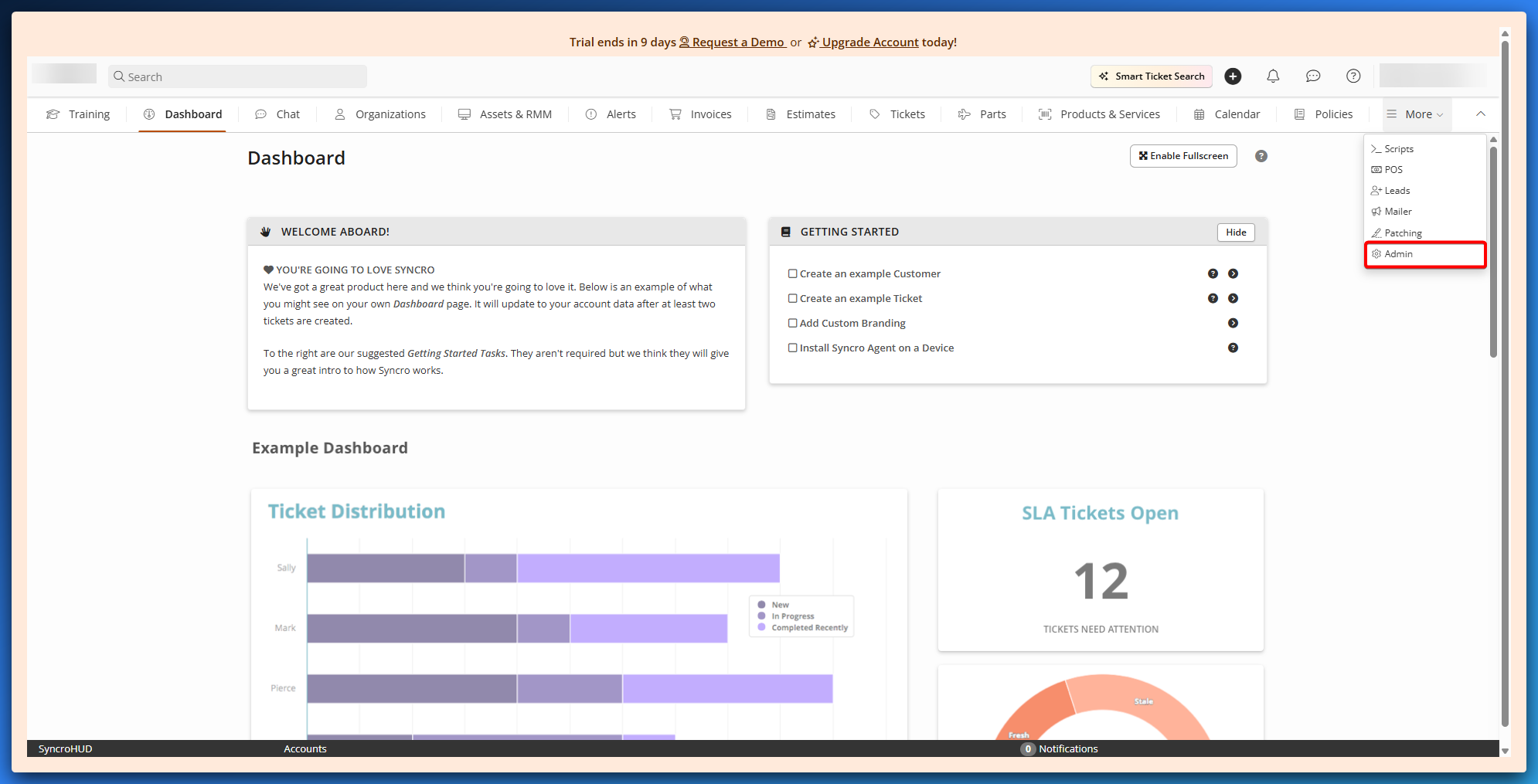Viewport: 1538px width, 784px height.
Task: Click the SLA Tickets Open card
Action: 1101,570
